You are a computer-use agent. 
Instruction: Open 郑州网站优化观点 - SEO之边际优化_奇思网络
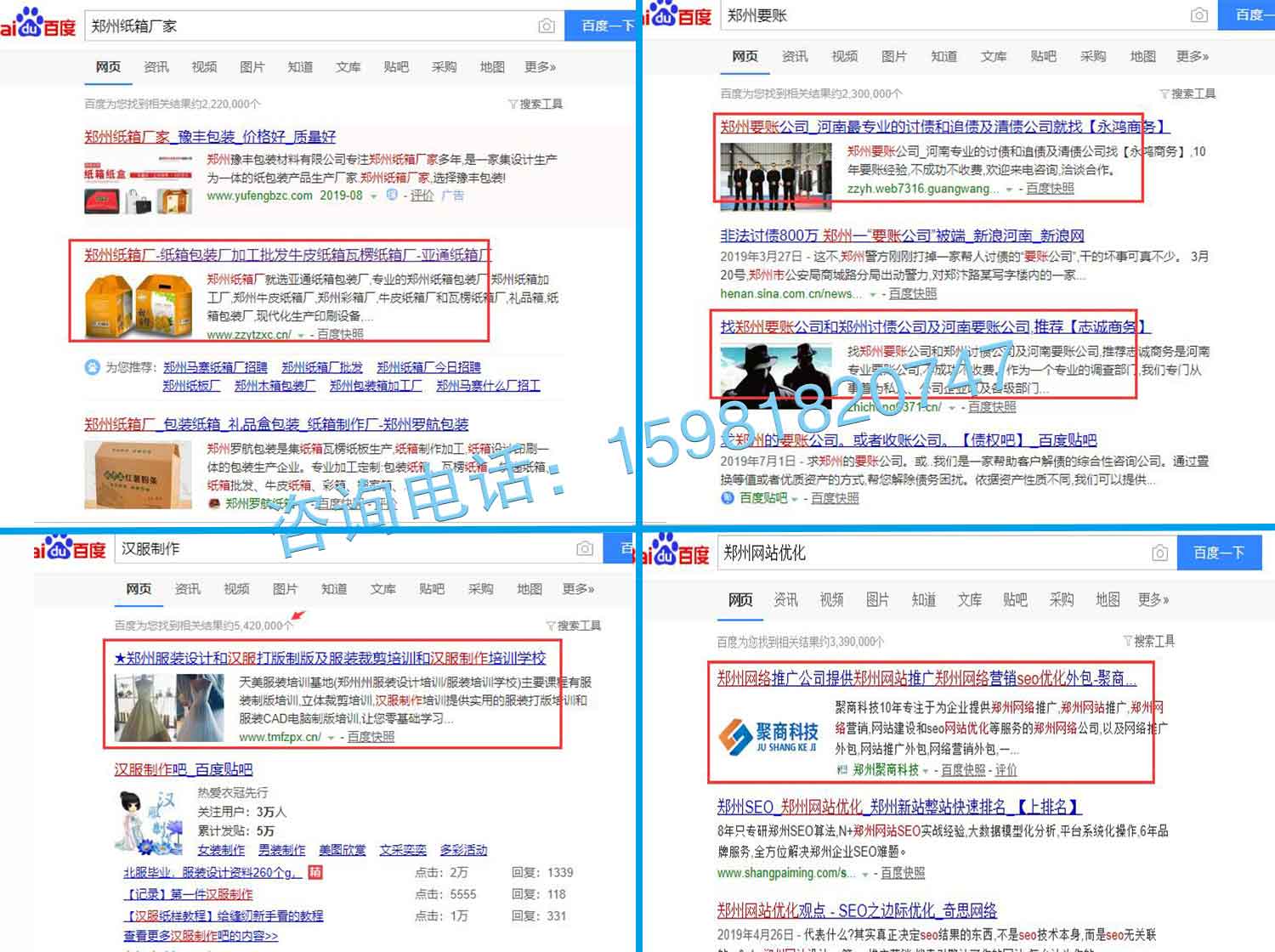(857, 910)
